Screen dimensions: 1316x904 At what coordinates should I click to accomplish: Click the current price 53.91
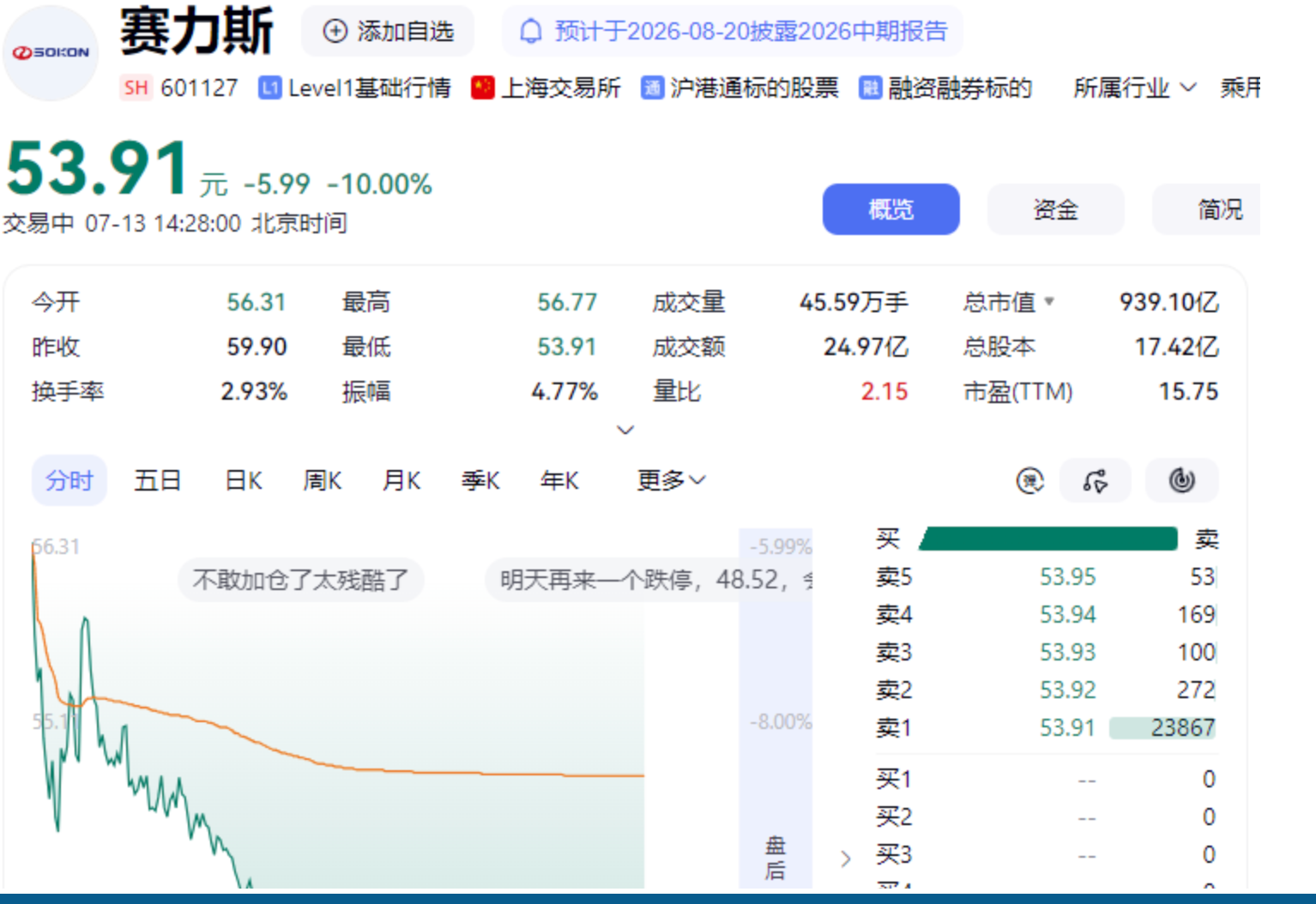coord(98,169)
